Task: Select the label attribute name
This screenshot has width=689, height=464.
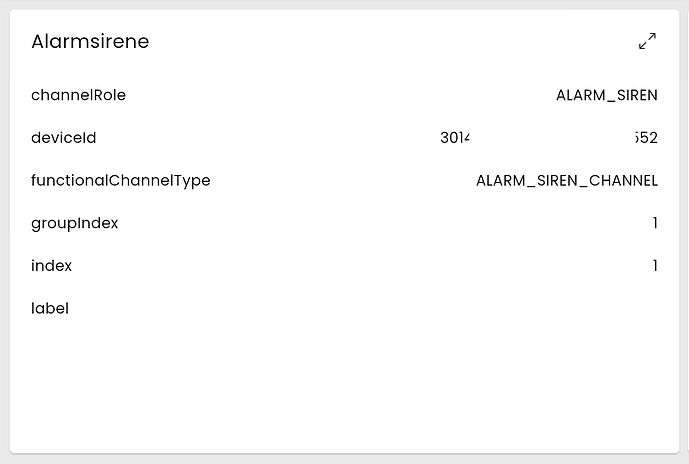Action: pyautogui.click(x=50, y=309)
